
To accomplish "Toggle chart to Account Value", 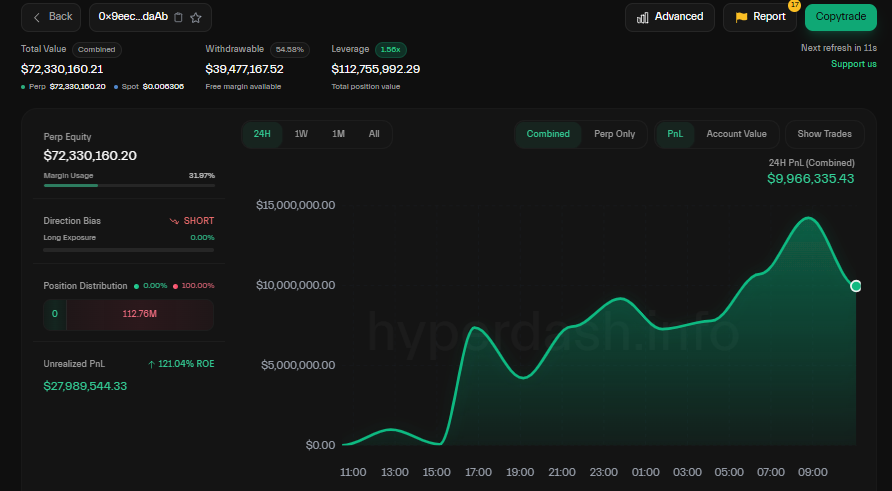I will pos(736,134).
